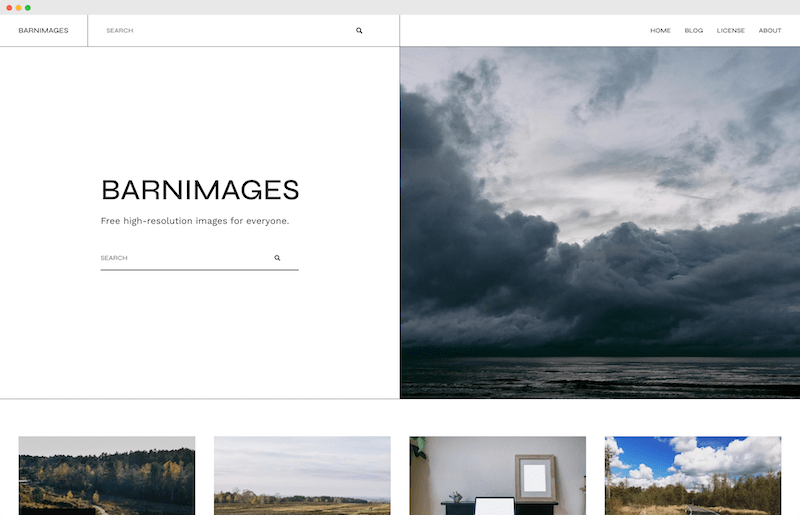Minimize the window with the yellow button
Image resolution: width=800 pixels, height=515 pixels.
click(x=18, y=7)
